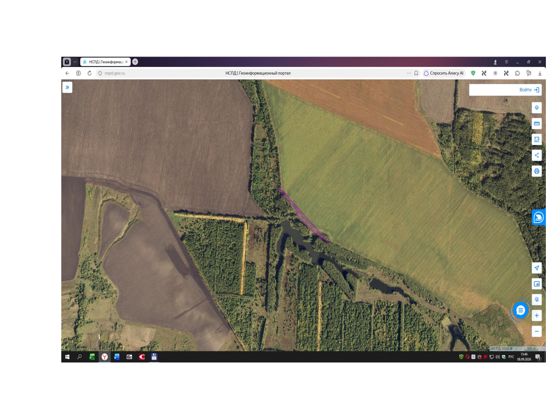Image resolution: width=560 pixels, height=396 pixels.
Task: Switch basemap with the picture icon
Action: pyautogui.click(x=536, y=284)
